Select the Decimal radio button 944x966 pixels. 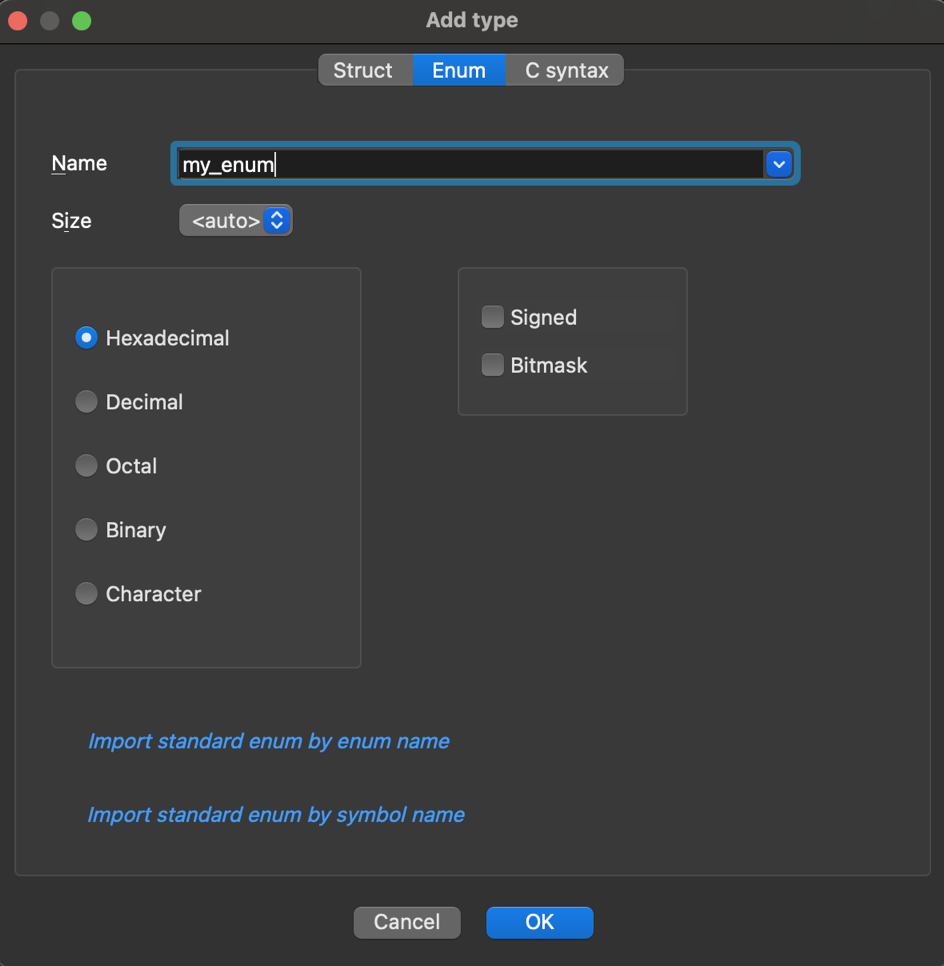point(86,402)
